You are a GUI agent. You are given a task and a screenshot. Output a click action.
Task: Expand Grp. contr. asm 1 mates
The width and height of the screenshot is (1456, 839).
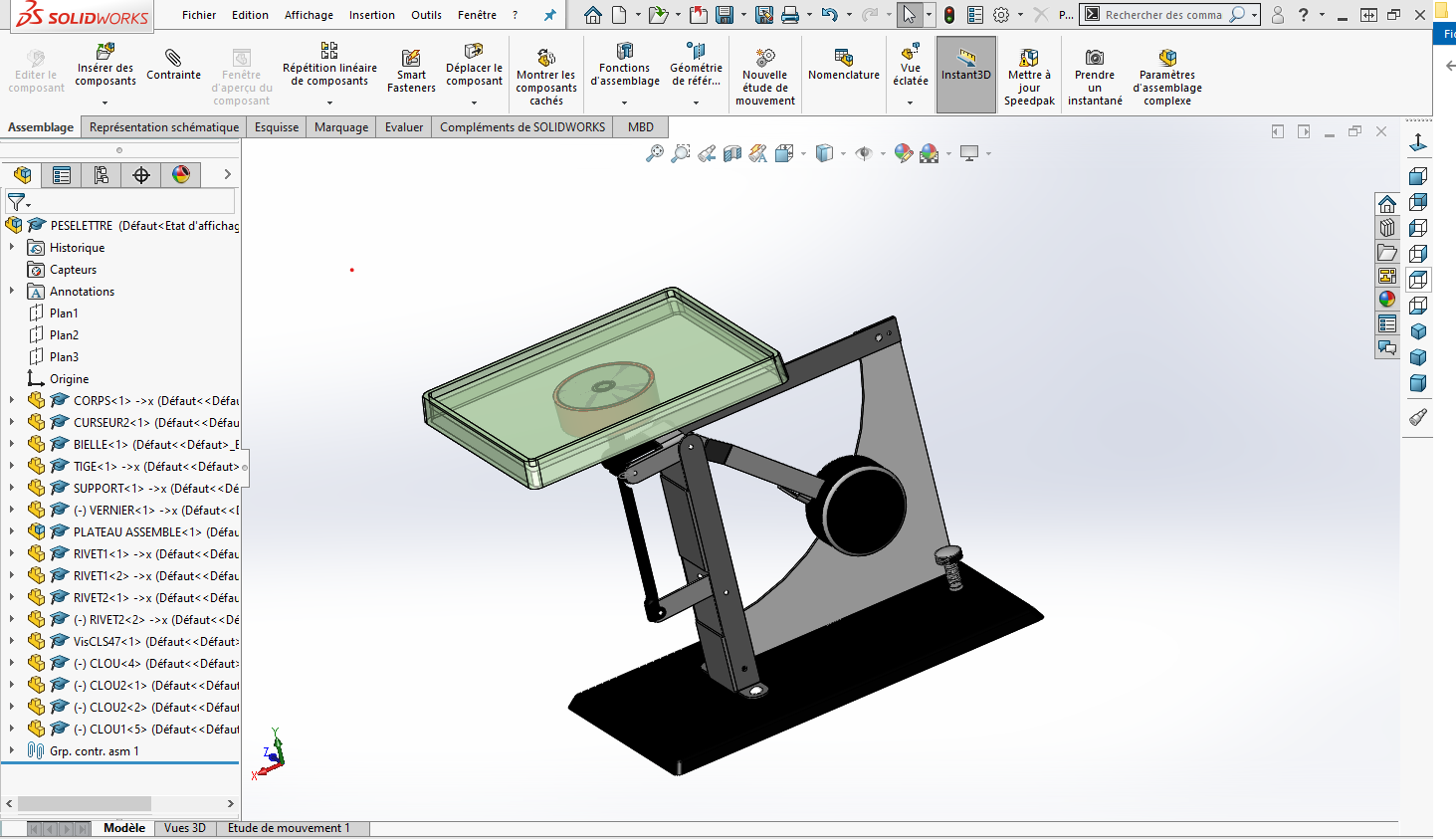[12, 750]
